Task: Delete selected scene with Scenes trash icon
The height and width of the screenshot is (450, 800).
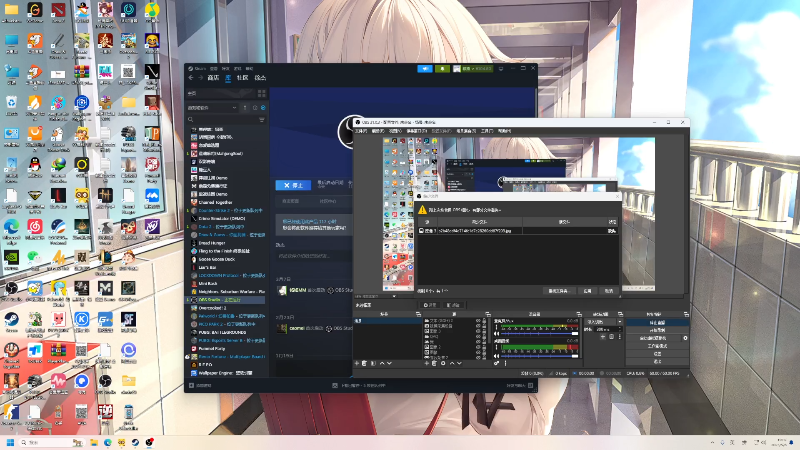Action: click(364, 363)
